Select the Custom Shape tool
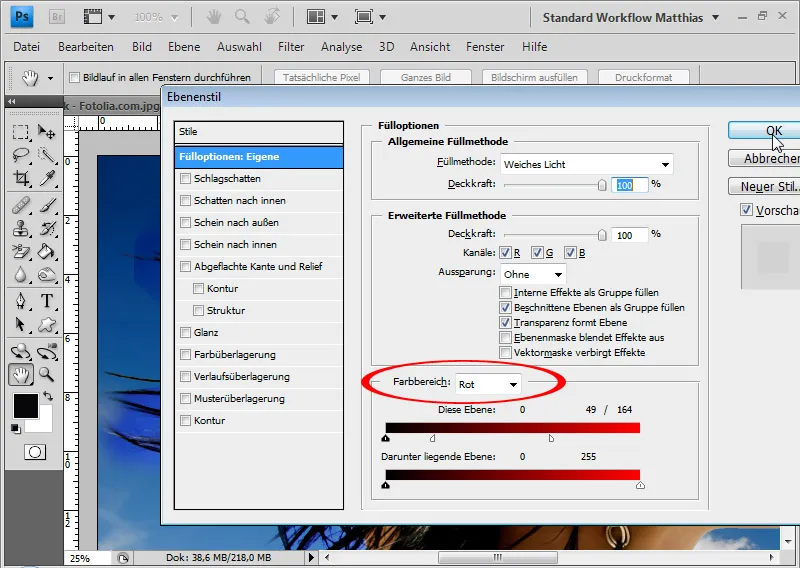Image resolution: width=800 pixels, height=568 pixels. tap(46, 324)
